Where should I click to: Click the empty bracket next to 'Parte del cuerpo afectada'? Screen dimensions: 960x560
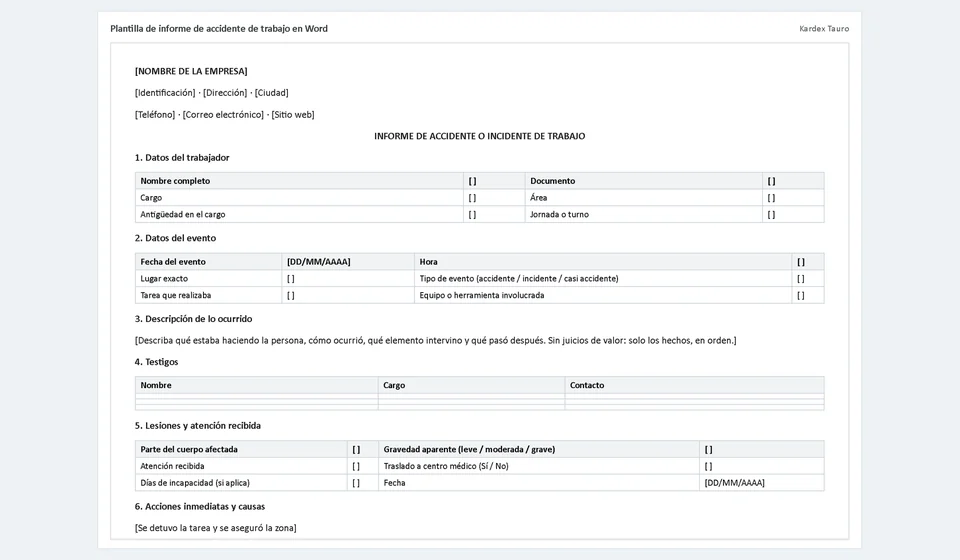pyautogui.click(x=356, y=449)
